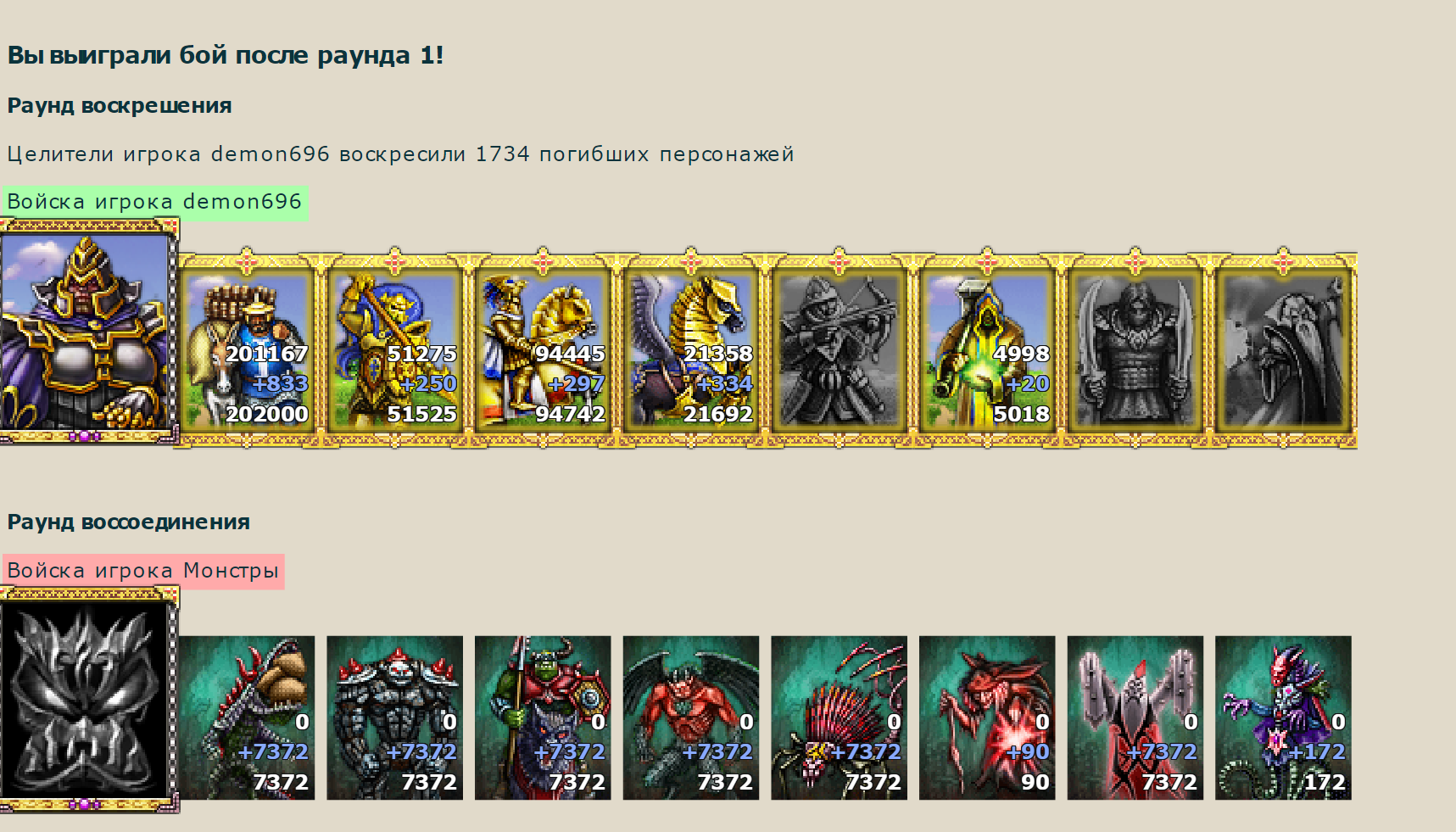The height and width of the screenshot is (832, 1456).
Task: Select the twin-cleaver red-robed monster unit
Action: 1135,718
